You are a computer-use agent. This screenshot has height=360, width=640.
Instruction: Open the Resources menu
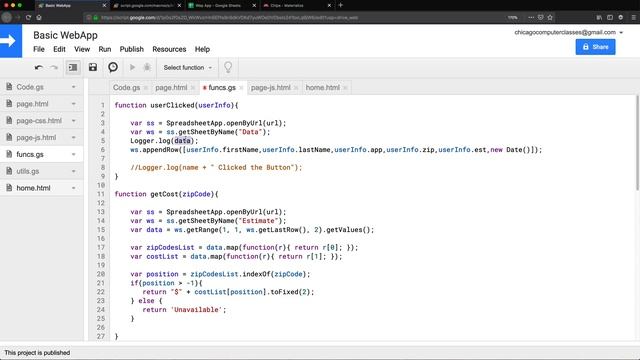pos(169,49)
